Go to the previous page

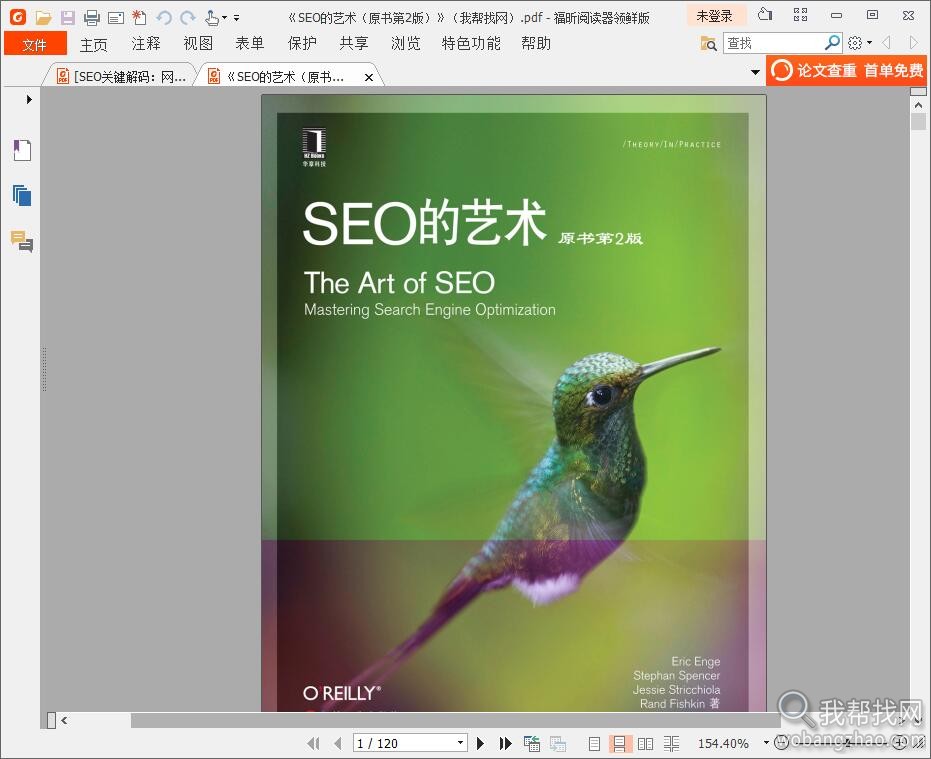337,744
